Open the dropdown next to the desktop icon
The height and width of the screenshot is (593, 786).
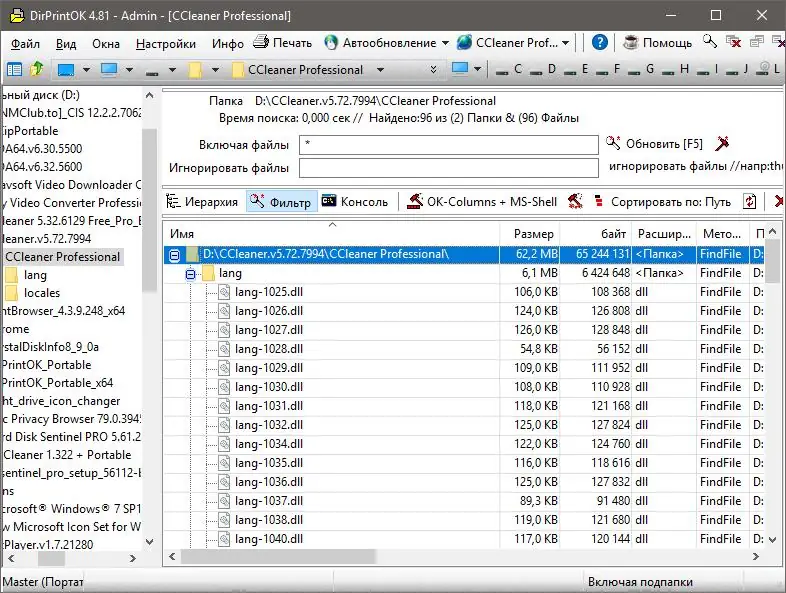[x=87, y=69]
